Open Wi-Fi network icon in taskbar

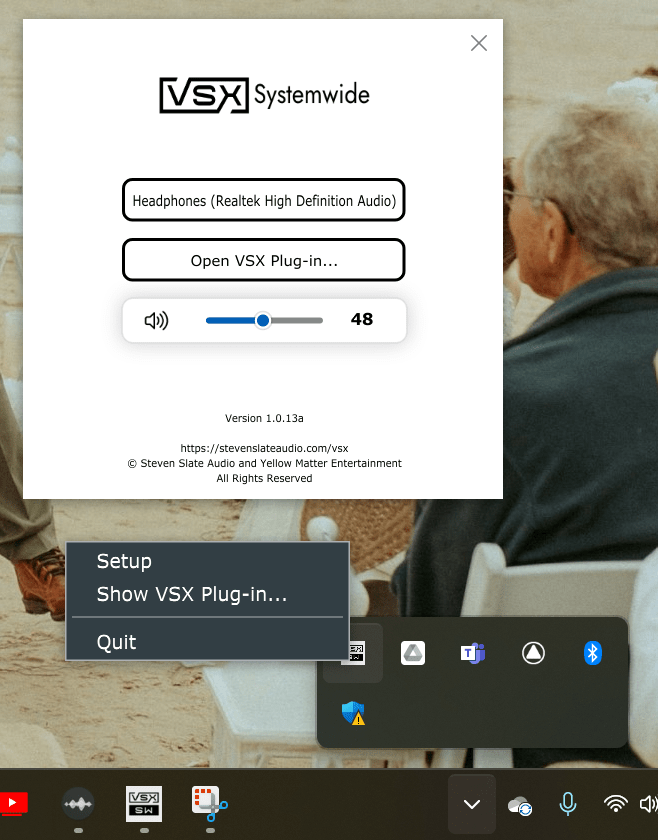pos(615,804)
